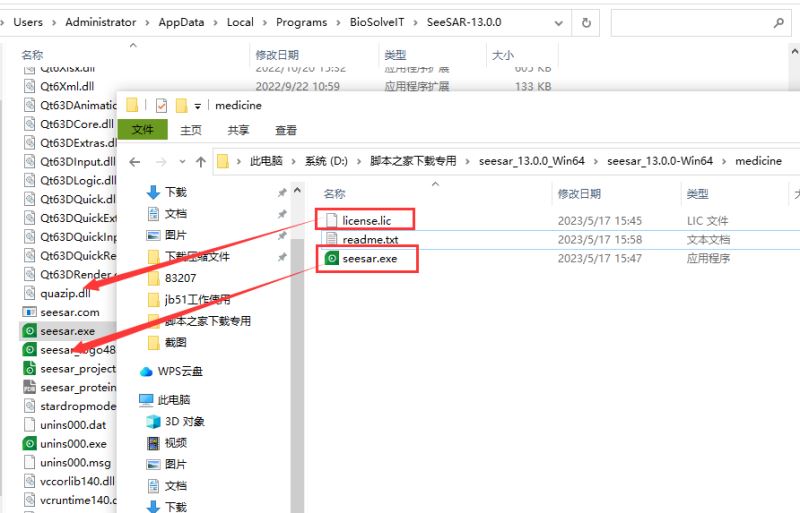Select the seesar_project file icon
800x513 pixels.
[x=30, y=369]
